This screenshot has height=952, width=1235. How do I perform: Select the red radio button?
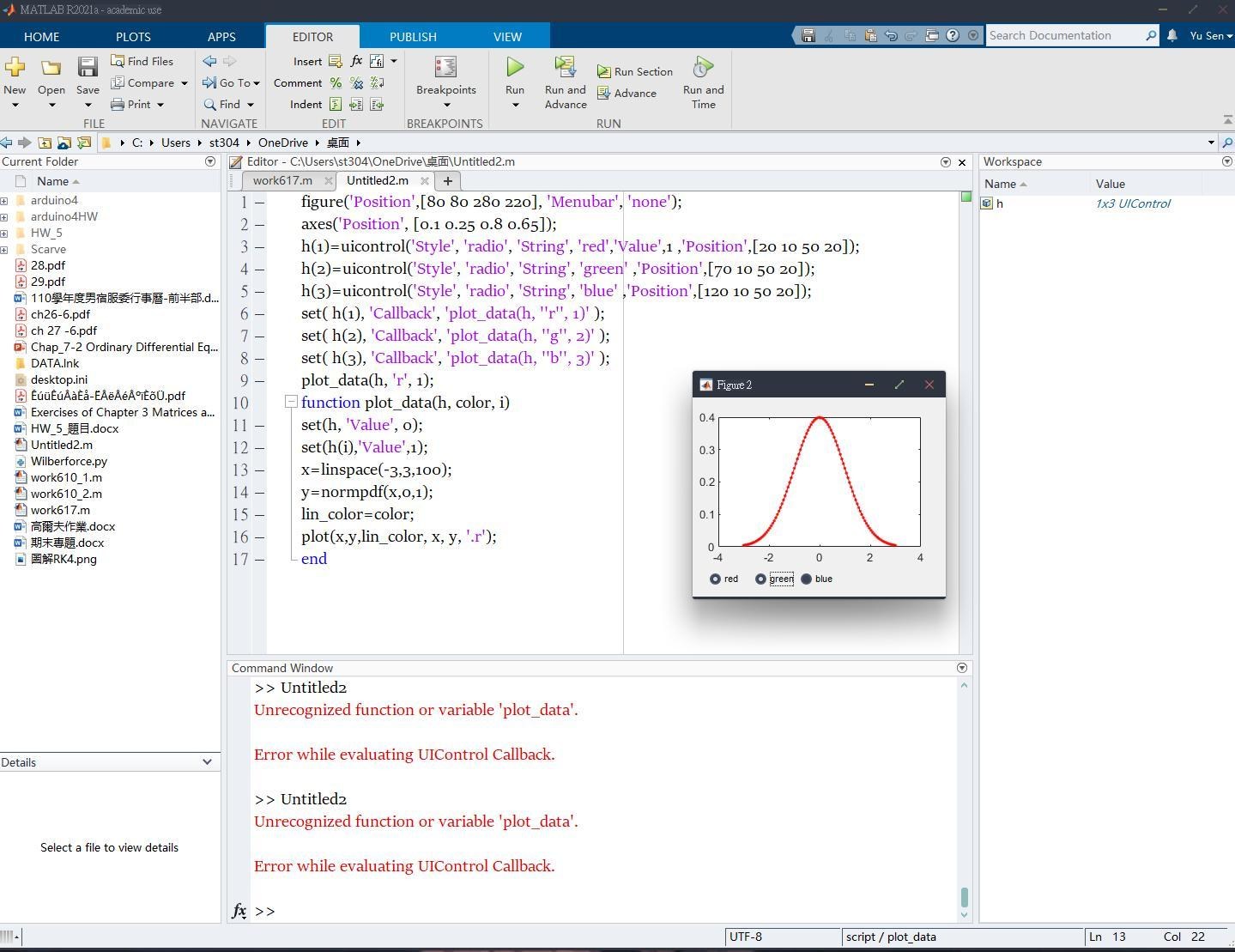click(x=716, y=579)
